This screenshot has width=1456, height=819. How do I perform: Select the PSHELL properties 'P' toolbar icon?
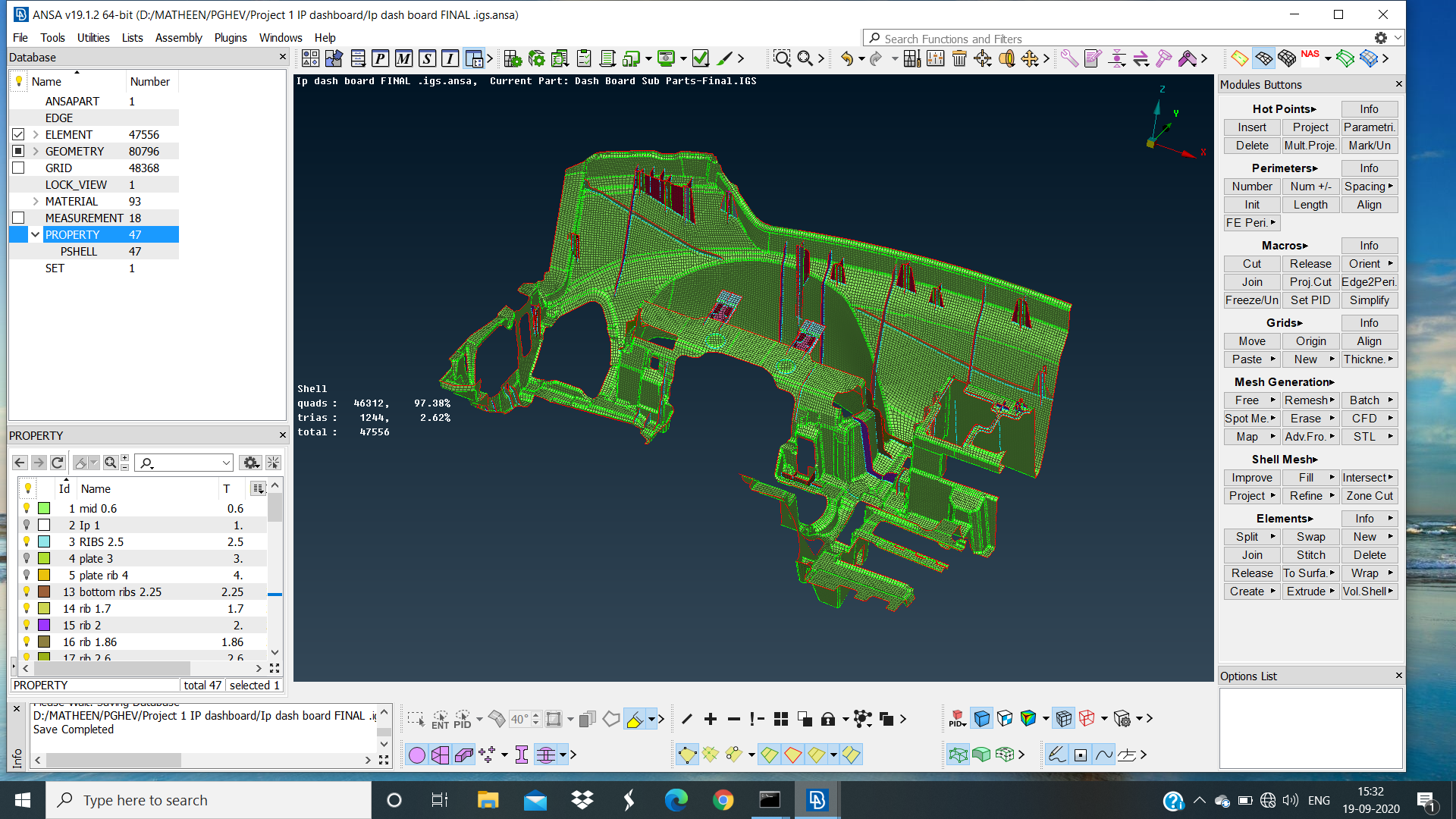coord(381,58)
